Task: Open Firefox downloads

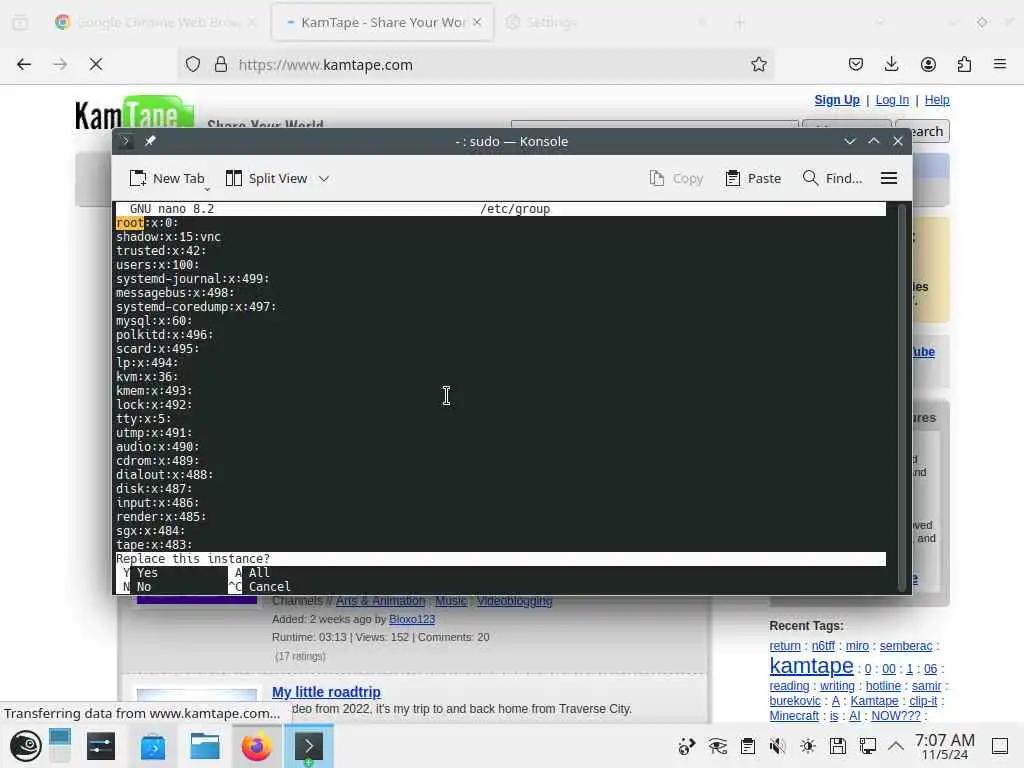Action: 891,64
